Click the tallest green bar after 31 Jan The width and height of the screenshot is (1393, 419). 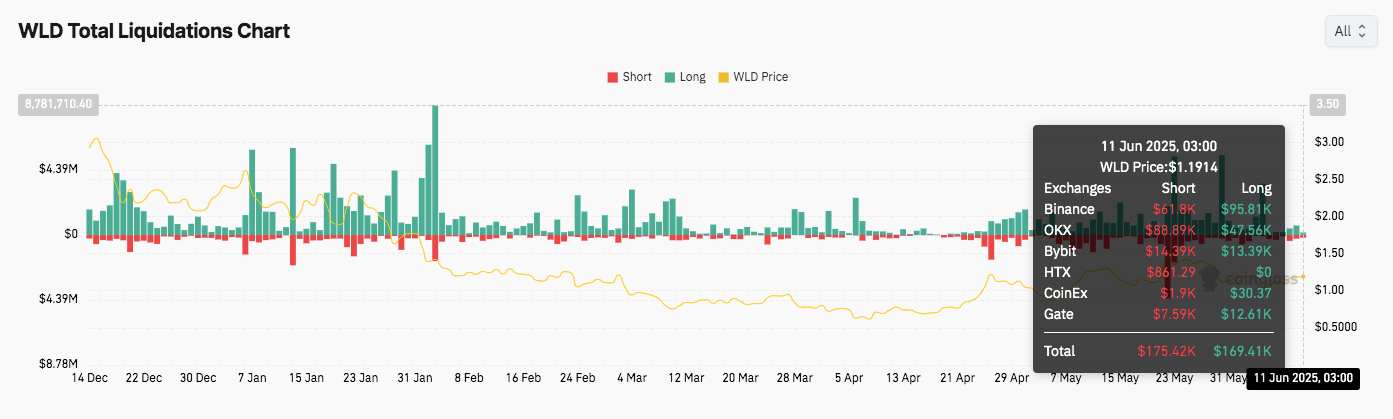coord(435,170)
